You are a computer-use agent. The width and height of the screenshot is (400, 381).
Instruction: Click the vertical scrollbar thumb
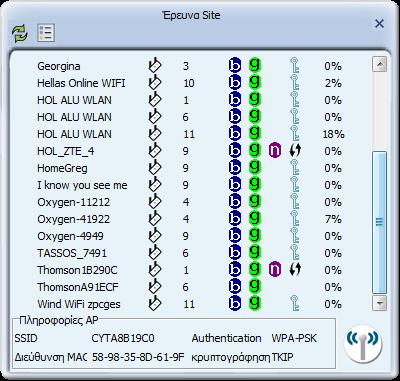tap(379, 222)
